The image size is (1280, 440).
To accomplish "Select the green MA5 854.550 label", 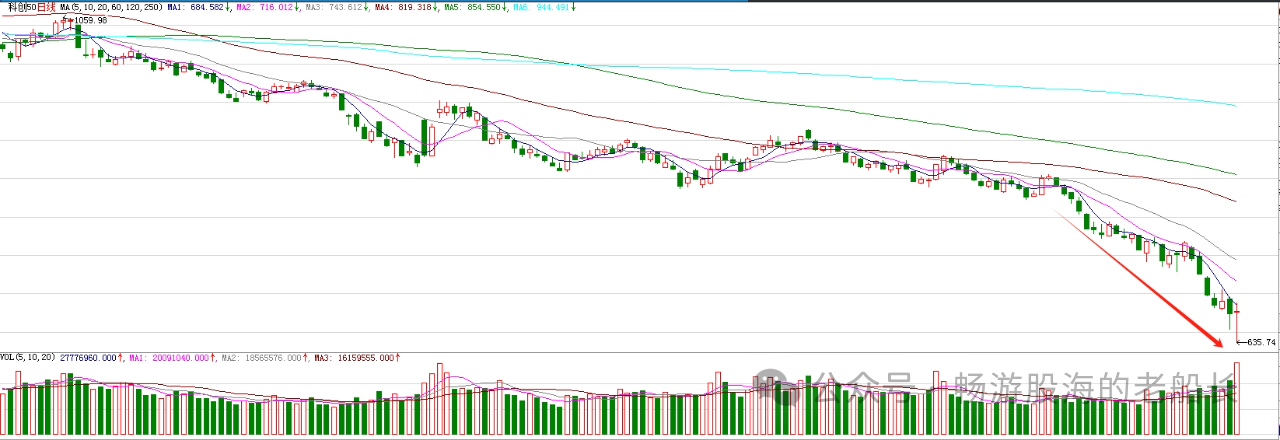I will [494, 7].
